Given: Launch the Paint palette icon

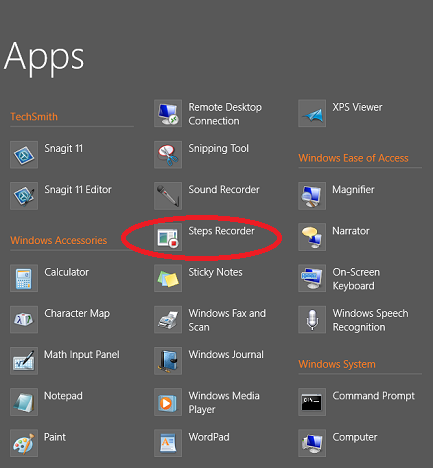Looking at the screenshot, I should coord(24,443).
